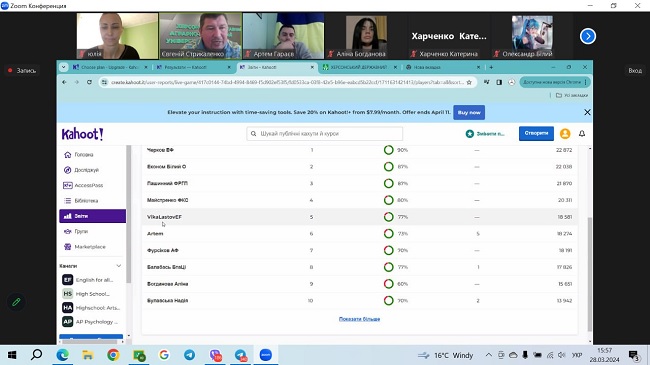
Task: Show hidden system tray icons
Action: click(x=489, y=355)
